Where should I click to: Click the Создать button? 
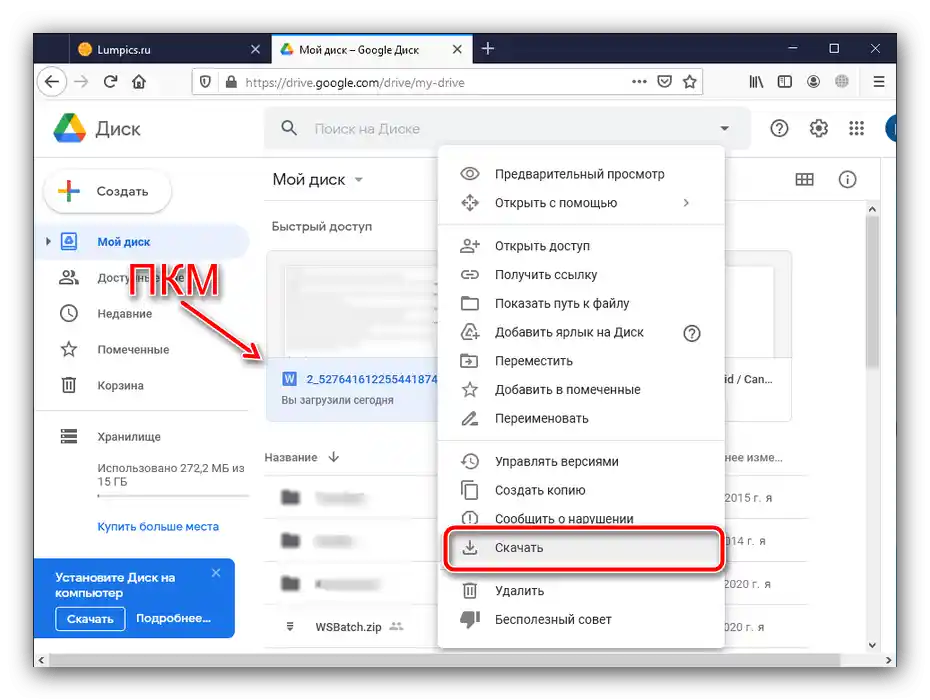coord(107,191)
